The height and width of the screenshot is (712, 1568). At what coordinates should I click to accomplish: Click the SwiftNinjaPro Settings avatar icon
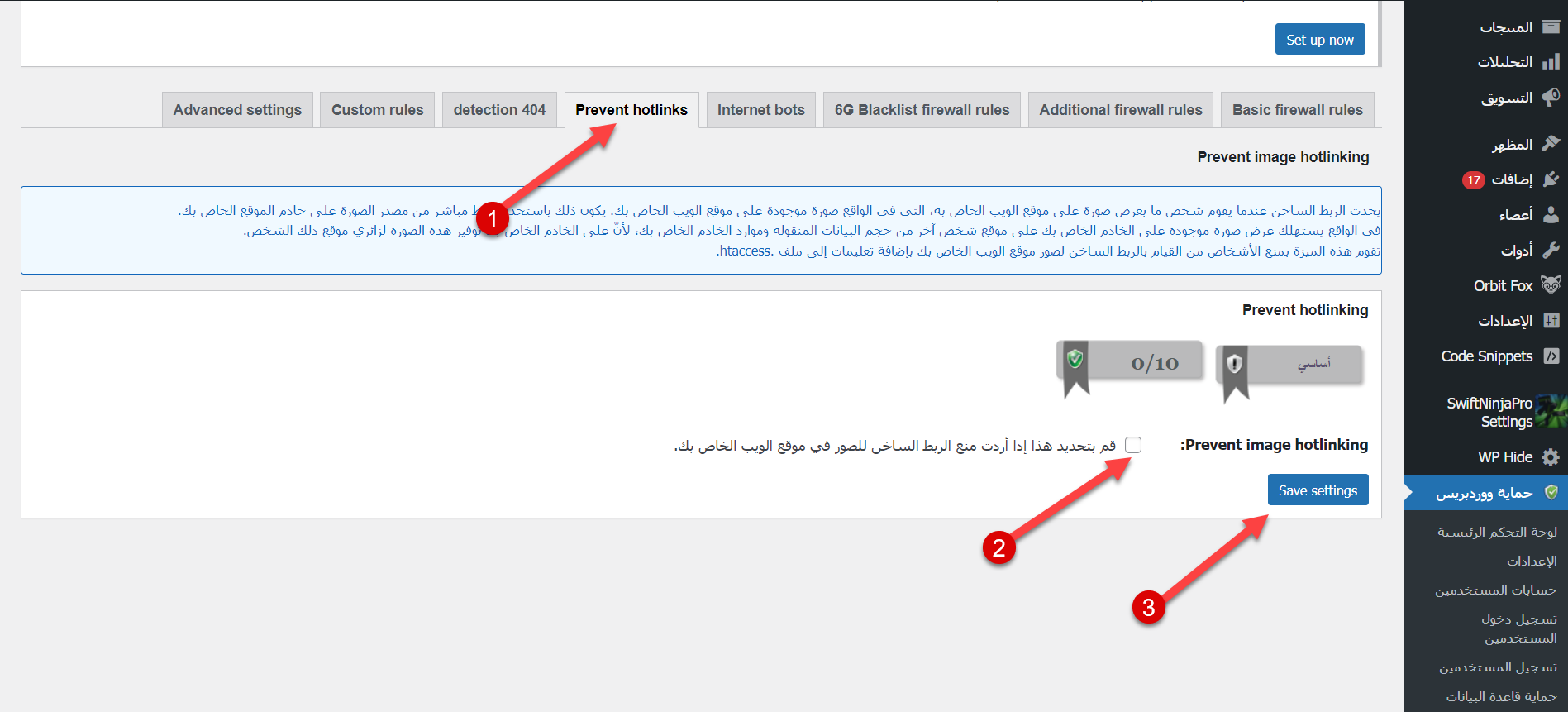tap(1551, 412)
